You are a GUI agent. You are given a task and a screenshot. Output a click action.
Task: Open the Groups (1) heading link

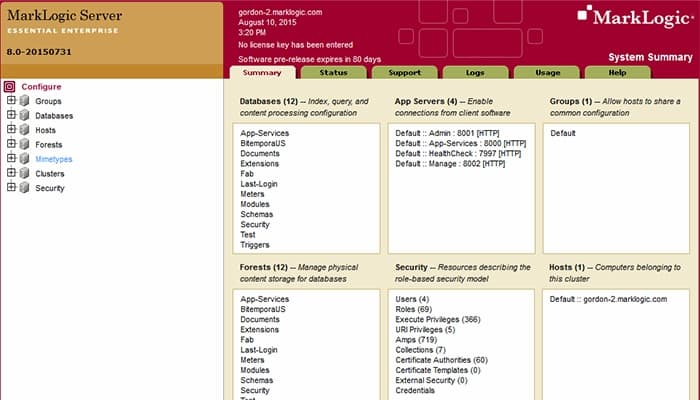pos(571,101)
